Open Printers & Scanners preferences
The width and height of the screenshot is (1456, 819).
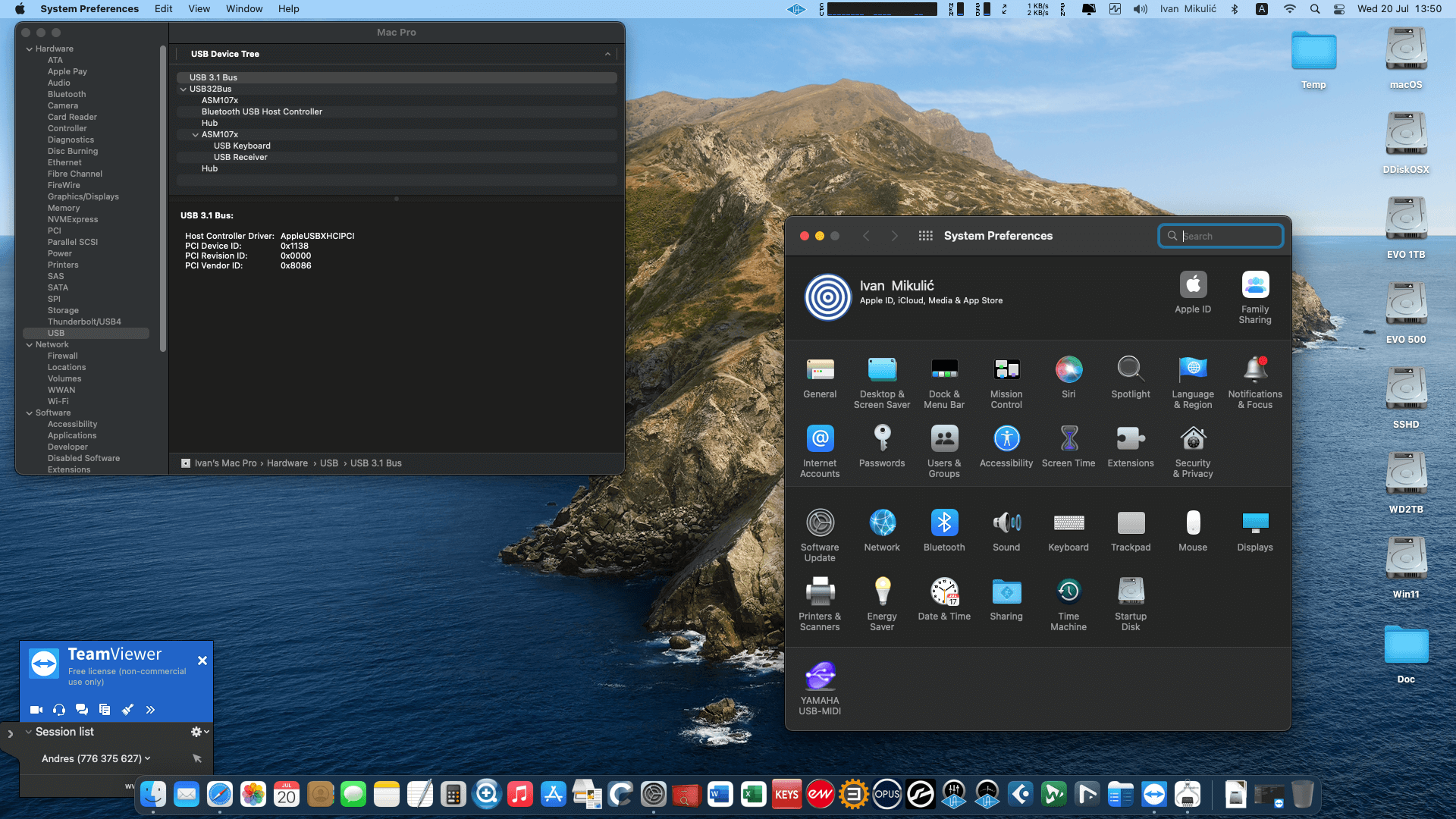(820, 605)
